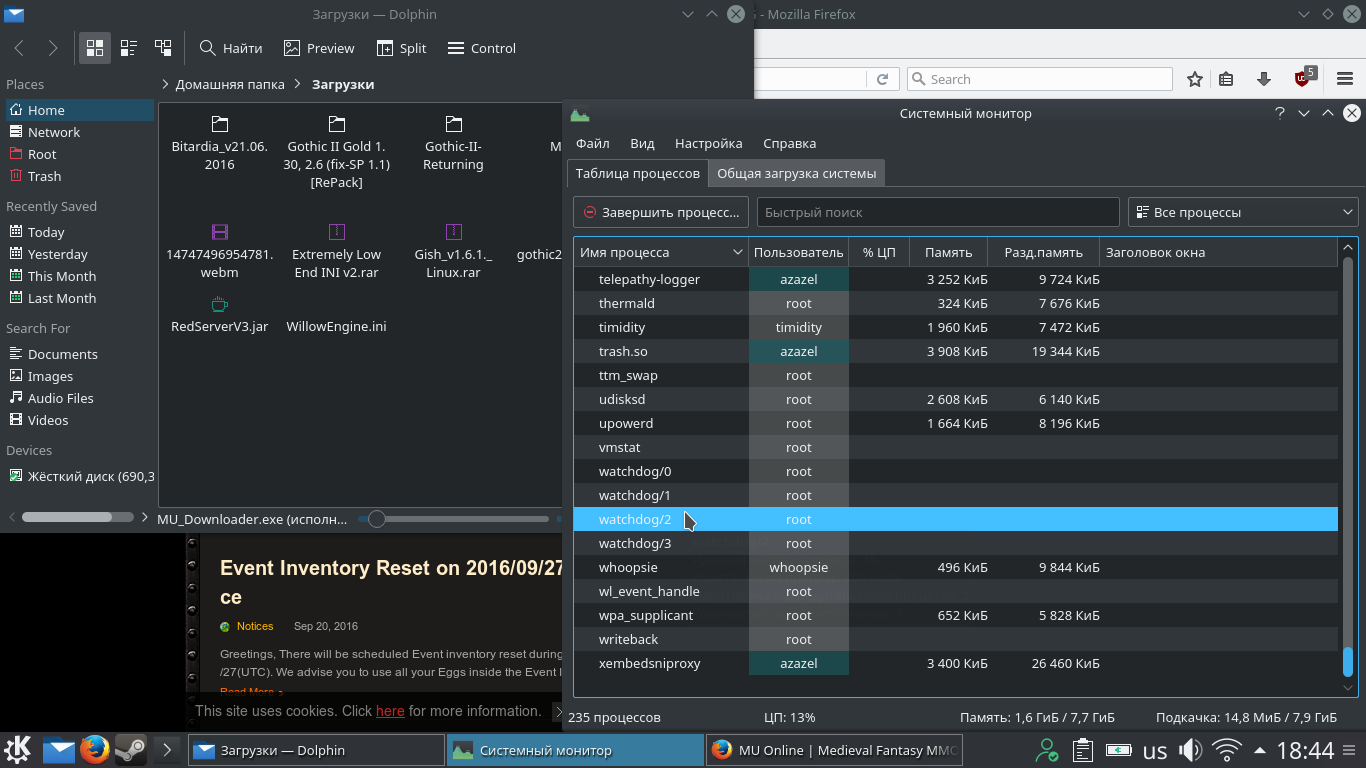
Task: Search for Videos in Dolphin
Action: tap(80, 420)
